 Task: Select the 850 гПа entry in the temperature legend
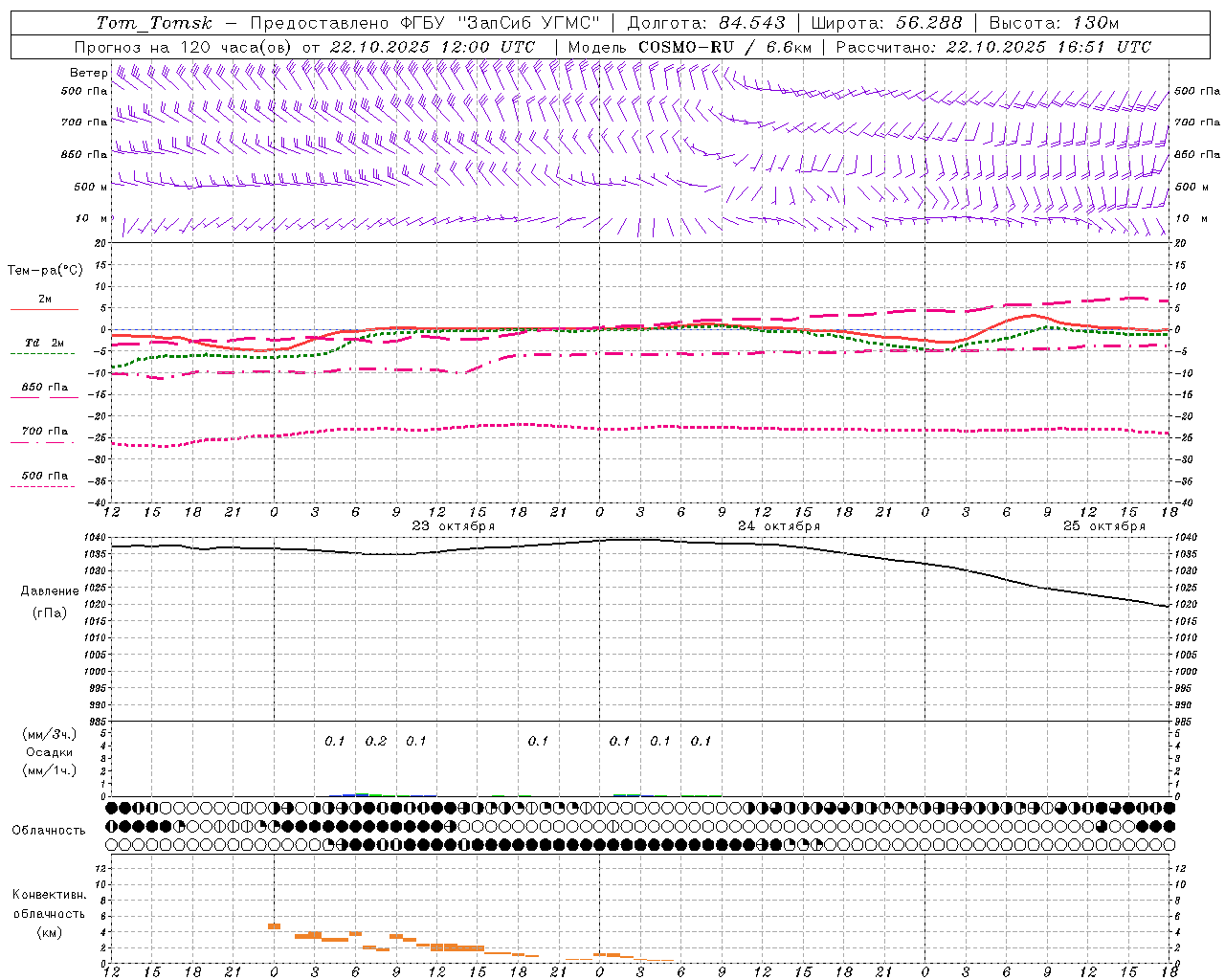[45, 388]
